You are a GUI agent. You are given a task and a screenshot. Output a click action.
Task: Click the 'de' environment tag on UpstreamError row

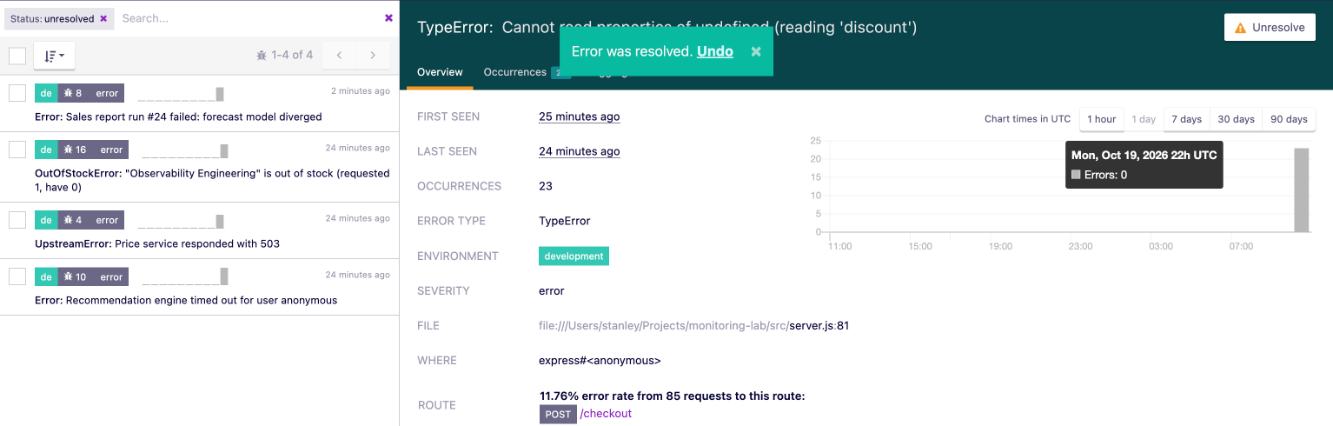point(46,219)
